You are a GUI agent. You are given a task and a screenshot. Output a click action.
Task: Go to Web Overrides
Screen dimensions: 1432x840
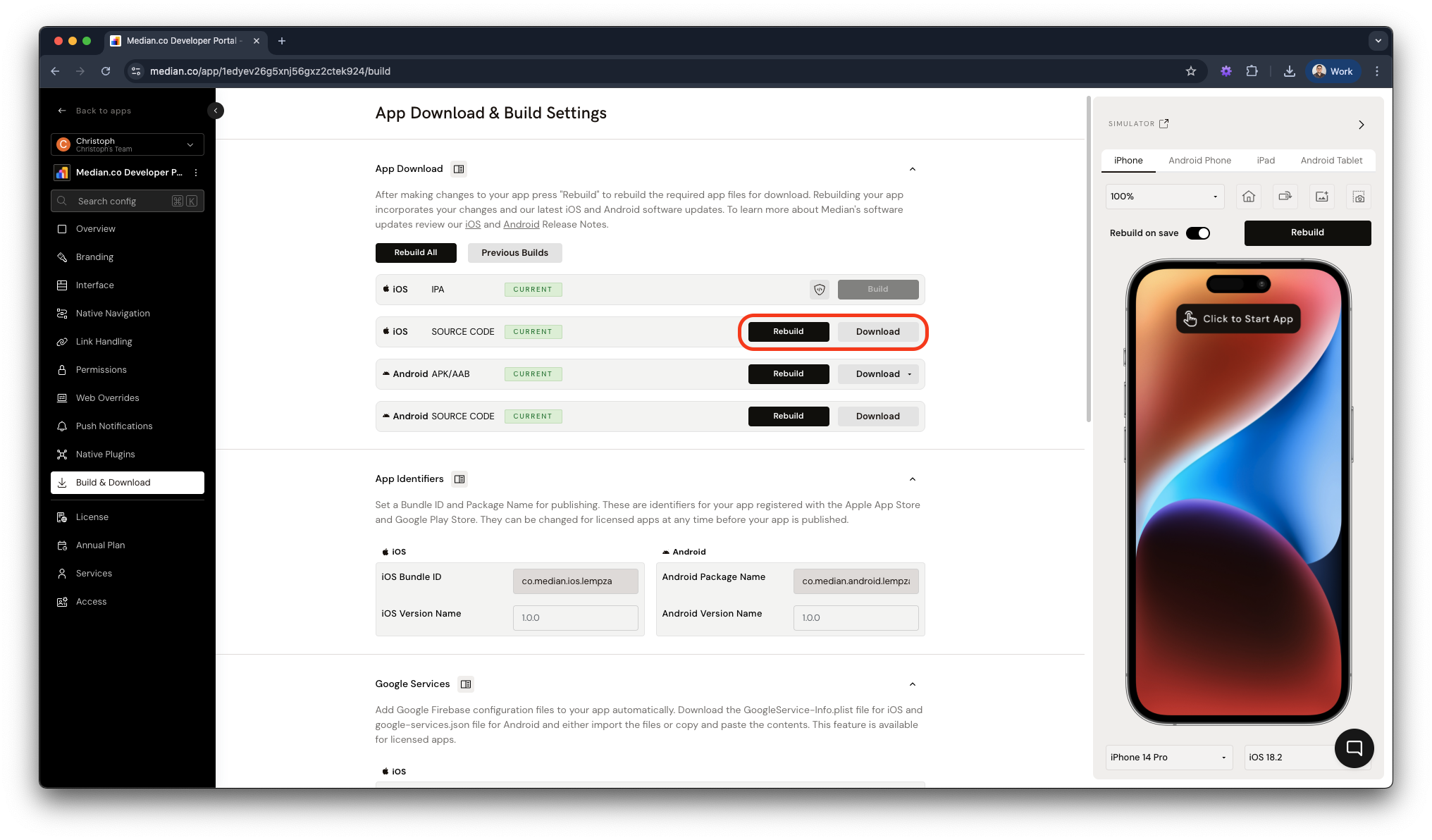click(127, 398)
